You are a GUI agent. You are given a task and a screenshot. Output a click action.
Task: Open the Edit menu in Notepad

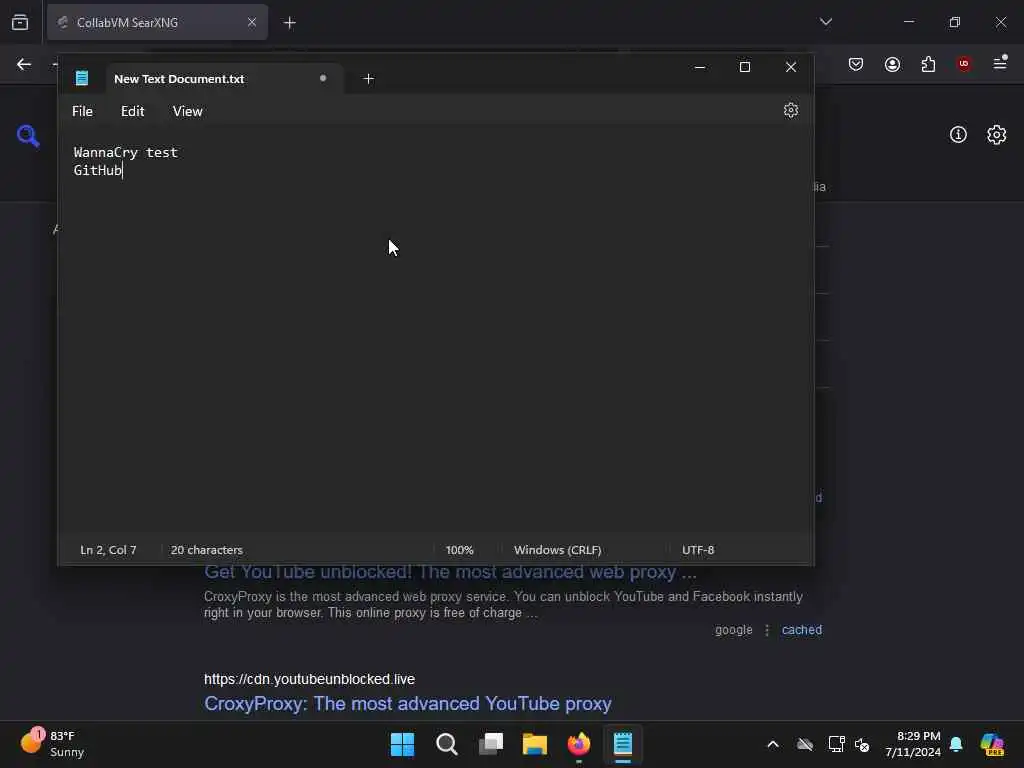click(133, 111)
